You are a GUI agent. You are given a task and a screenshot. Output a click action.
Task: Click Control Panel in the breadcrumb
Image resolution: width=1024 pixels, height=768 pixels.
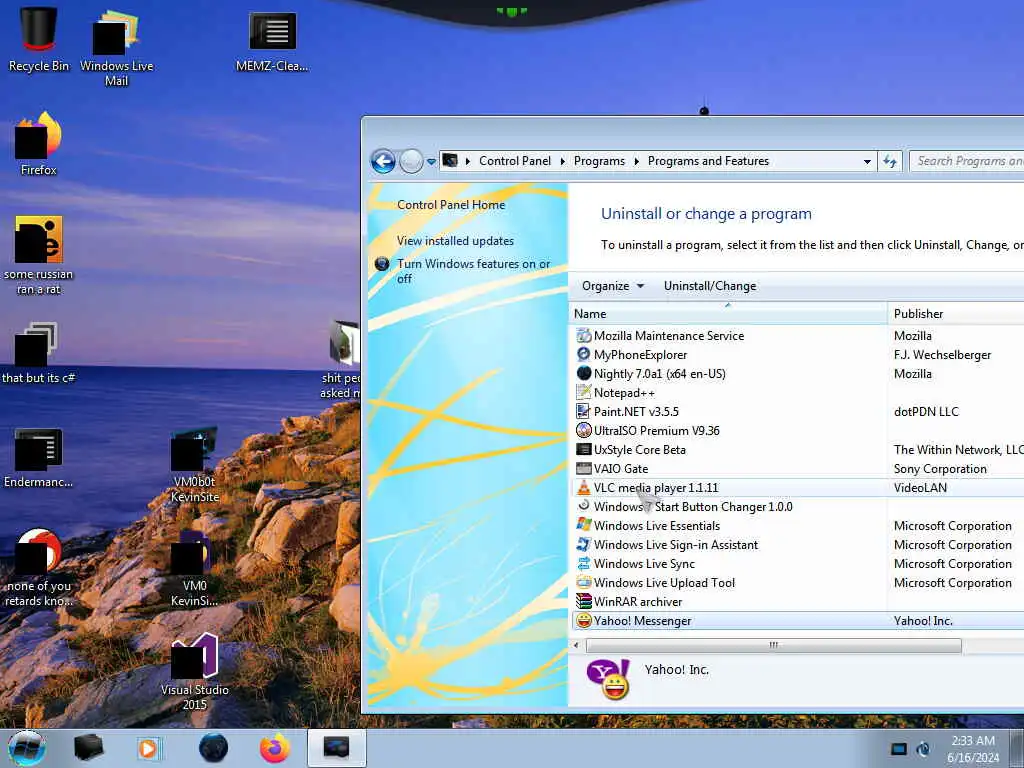(515, 161)
